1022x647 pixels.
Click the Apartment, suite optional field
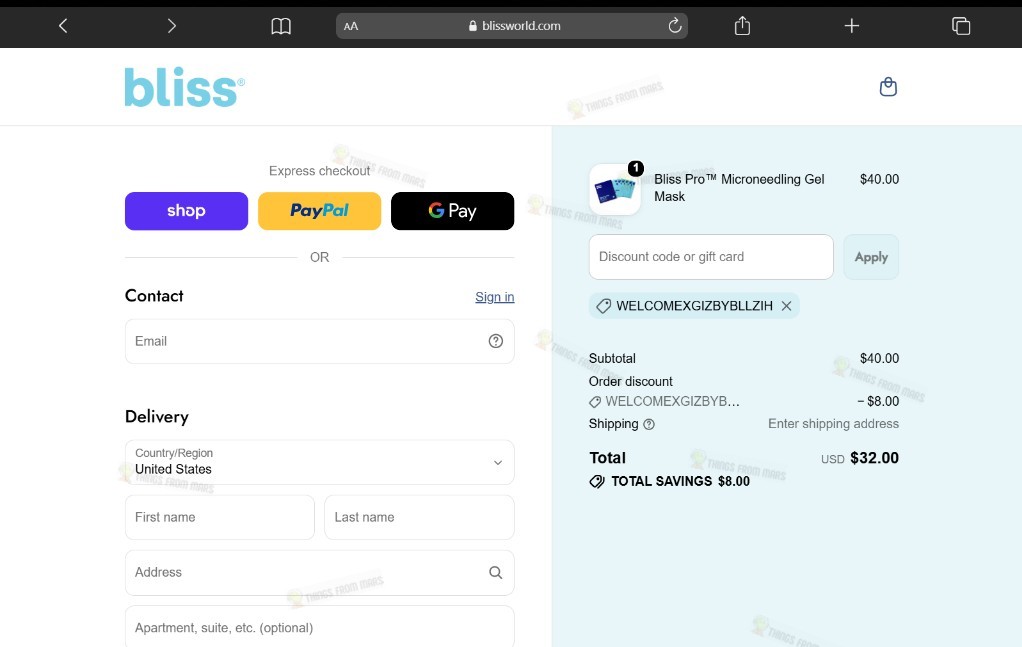tap(319, 627)
